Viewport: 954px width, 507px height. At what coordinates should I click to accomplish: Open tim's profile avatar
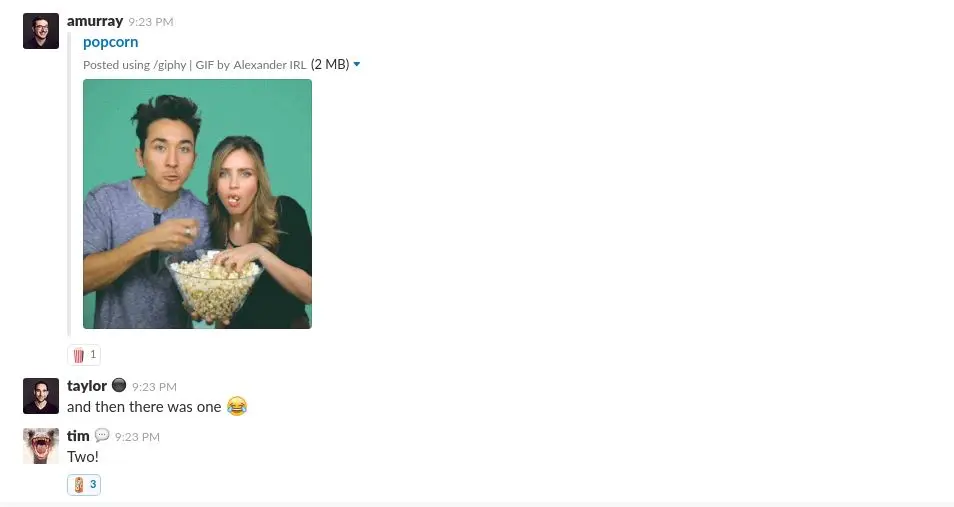pyautogui.click(x=41, y=446)
